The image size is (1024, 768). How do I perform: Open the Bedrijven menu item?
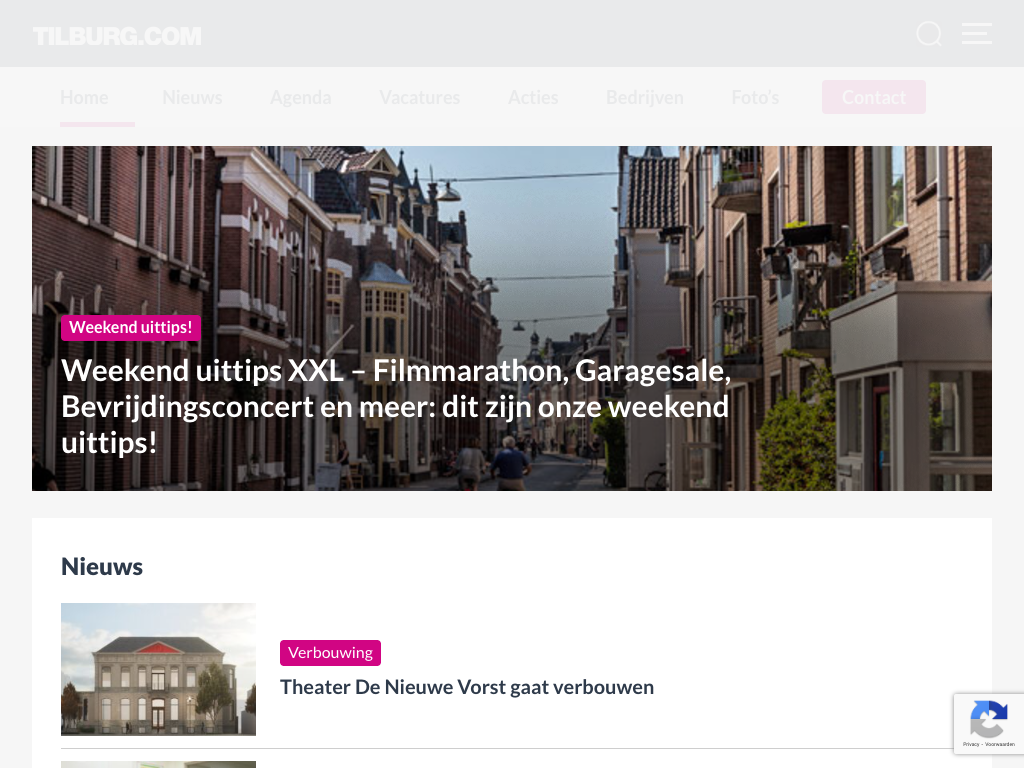(x=645, y=97)
